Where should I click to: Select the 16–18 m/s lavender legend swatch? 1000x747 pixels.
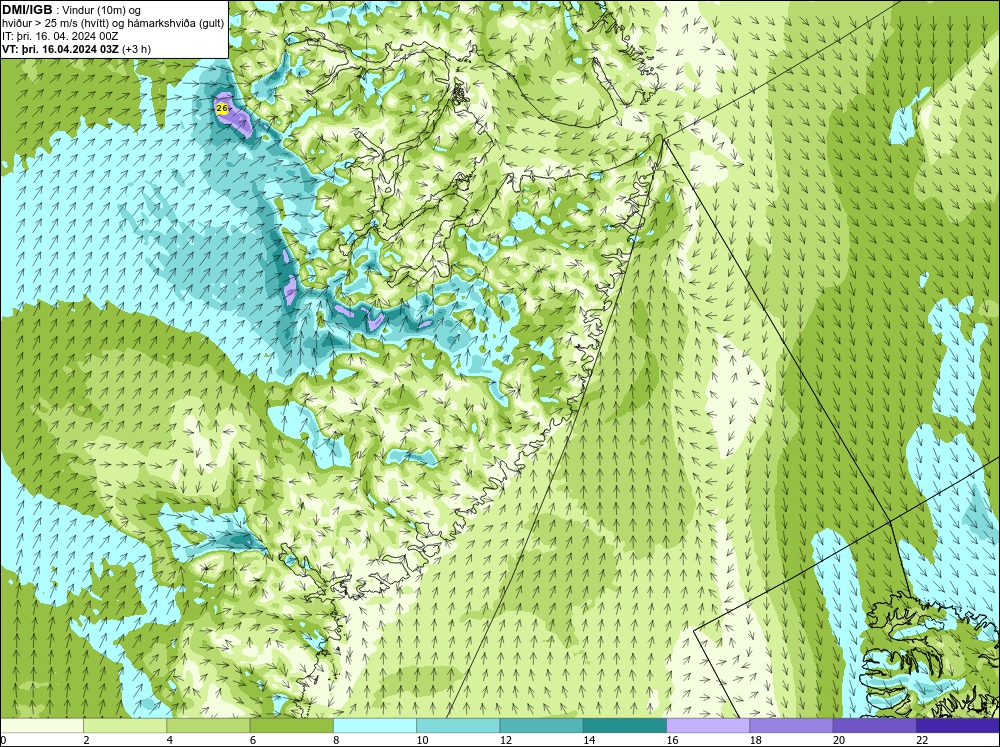[x=708, y=726]
